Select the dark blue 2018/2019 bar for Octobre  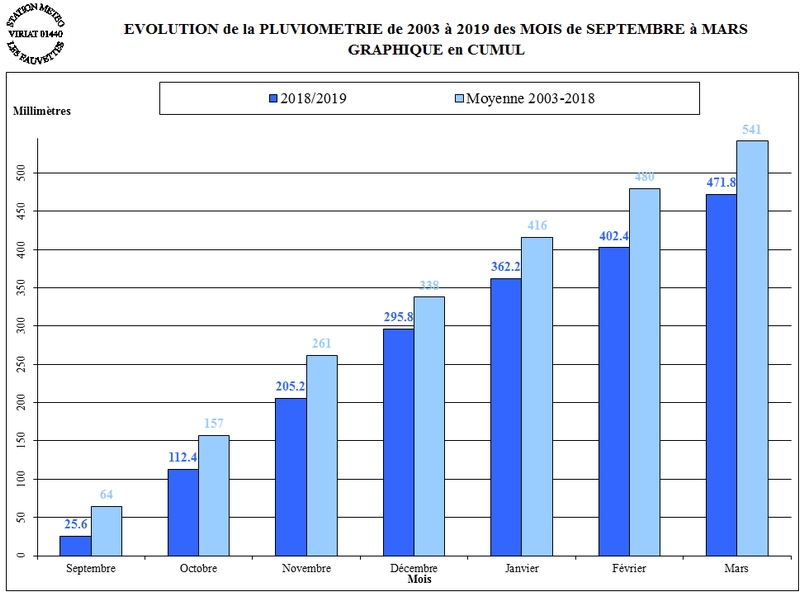point(183,513)
